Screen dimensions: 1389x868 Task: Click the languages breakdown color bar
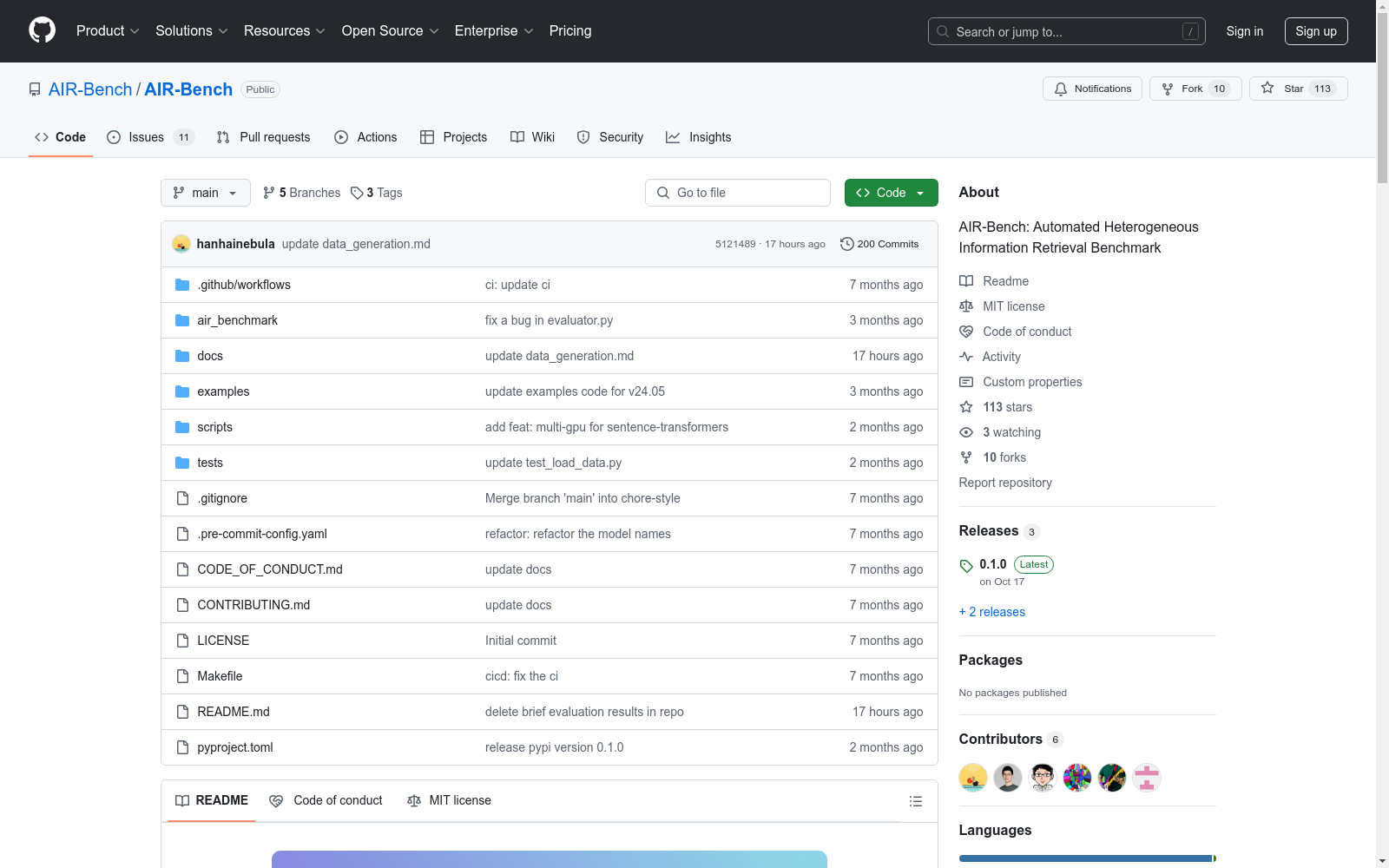tap(1088, 858)
